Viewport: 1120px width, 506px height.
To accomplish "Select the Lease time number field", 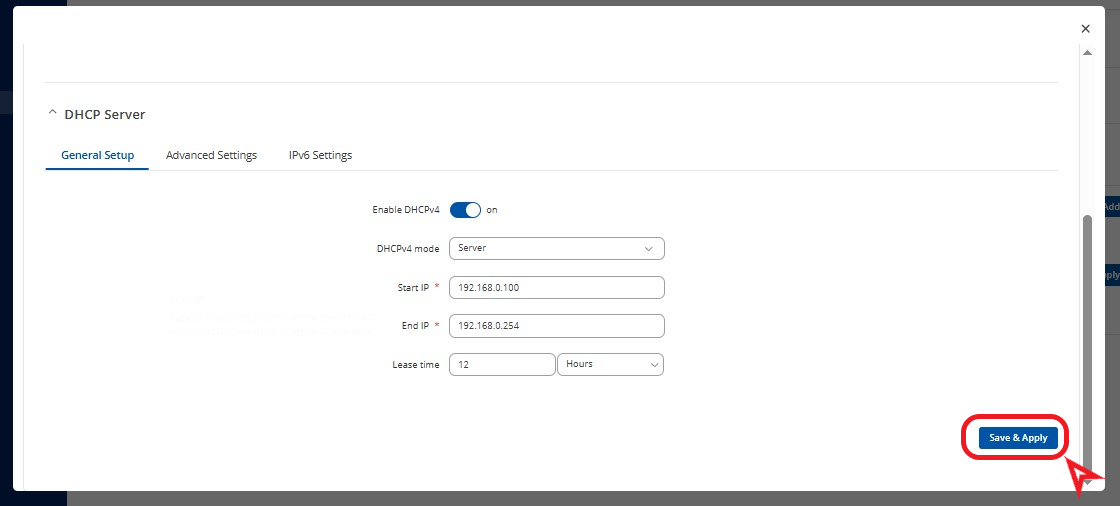I will 501,365.
